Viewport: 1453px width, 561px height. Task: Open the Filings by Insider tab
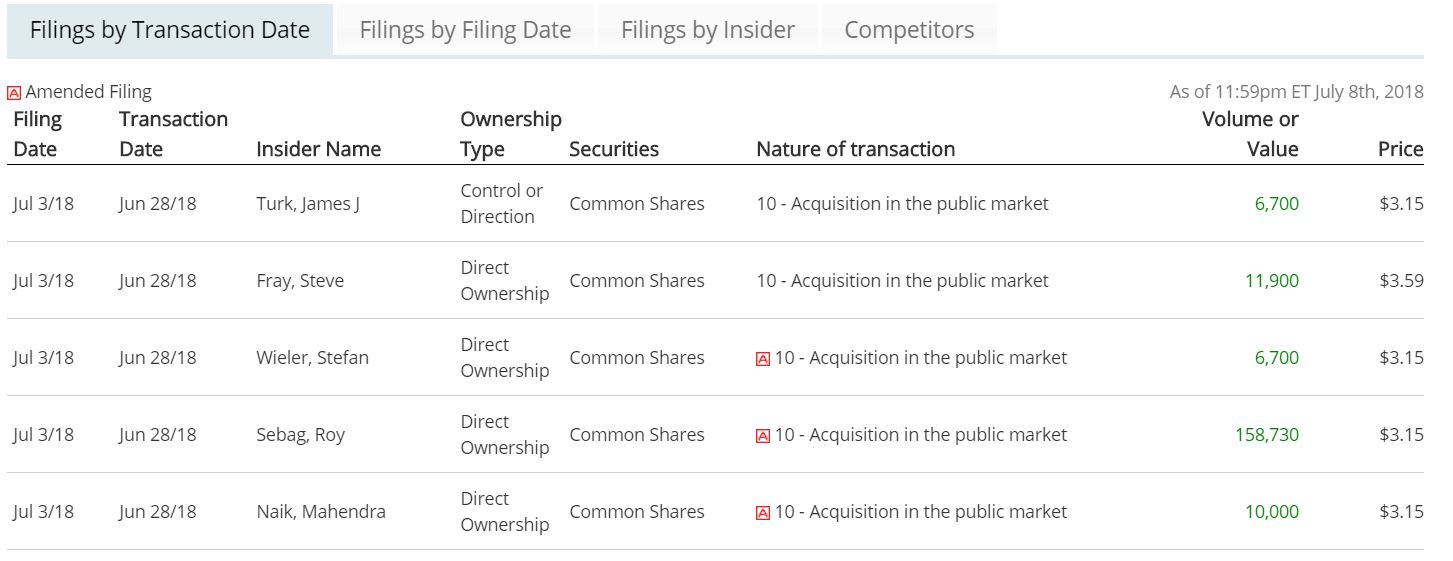pos(708,30)
